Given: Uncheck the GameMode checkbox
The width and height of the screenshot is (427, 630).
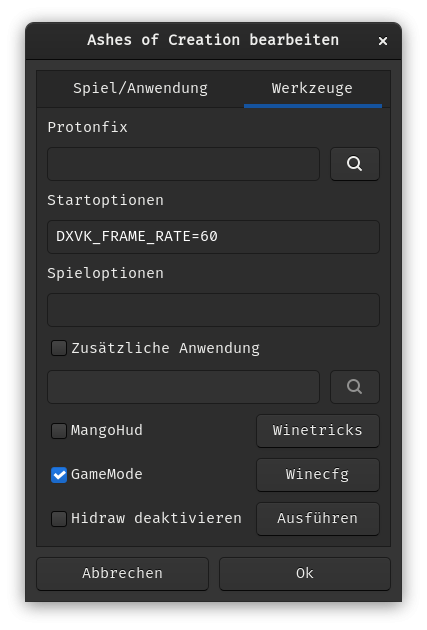Looking at the screenshot, I should pos(59,475).
